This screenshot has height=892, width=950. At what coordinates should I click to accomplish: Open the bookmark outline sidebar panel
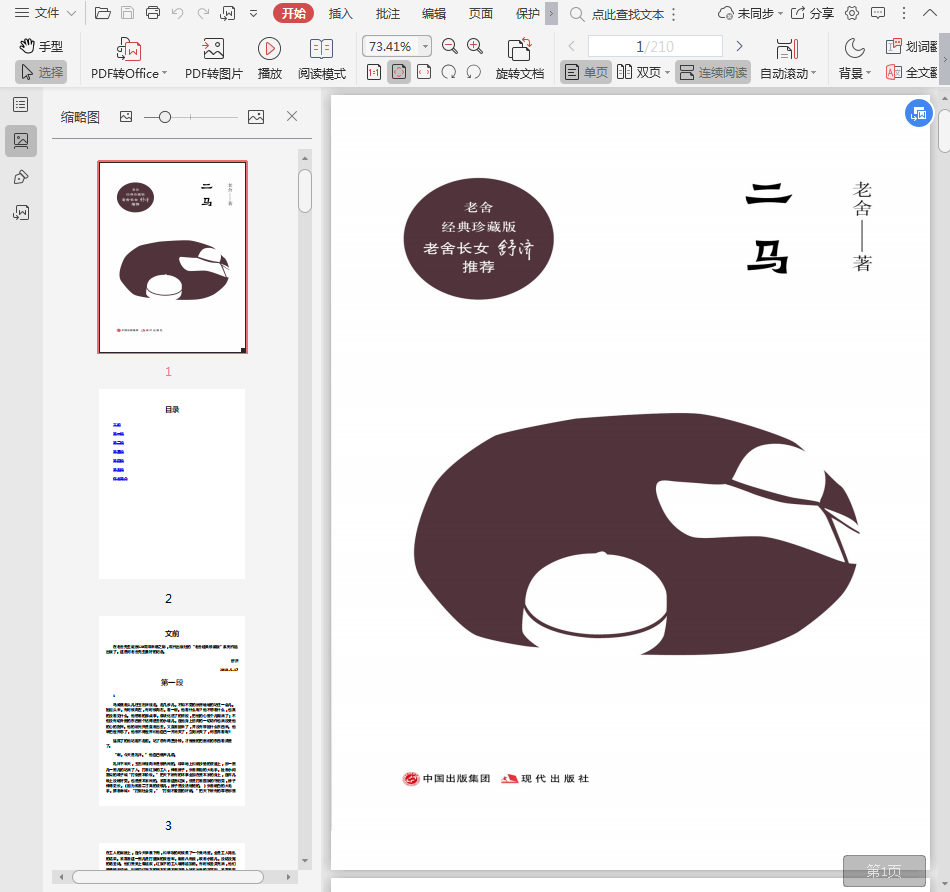(20, 105)
